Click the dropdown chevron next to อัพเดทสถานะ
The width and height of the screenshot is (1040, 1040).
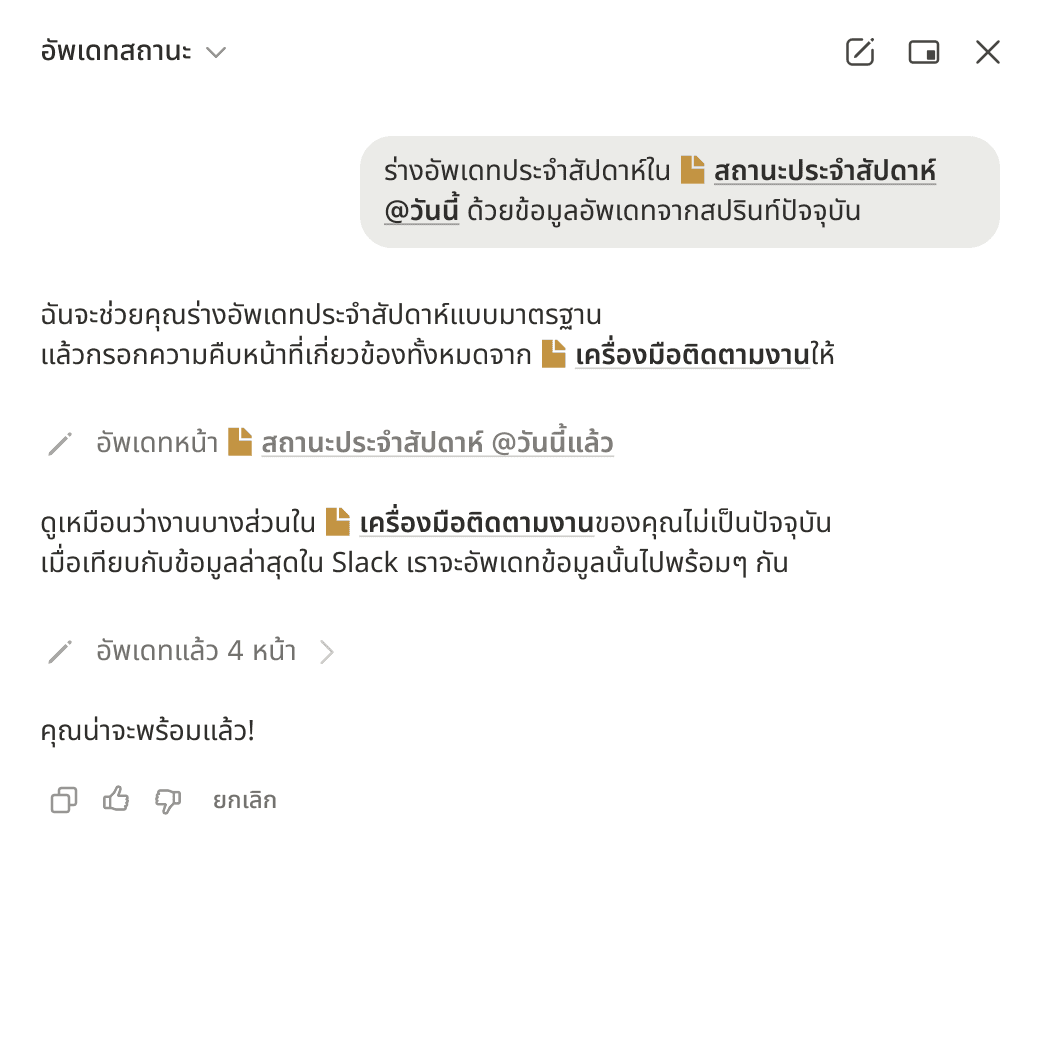216,52
